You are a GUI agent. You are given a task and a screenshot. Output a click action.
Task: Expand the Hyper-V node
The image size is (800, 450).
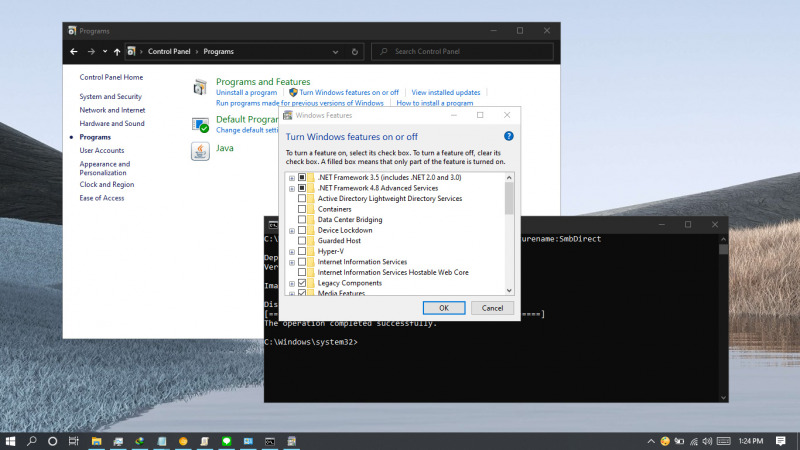tap(292, 252)
